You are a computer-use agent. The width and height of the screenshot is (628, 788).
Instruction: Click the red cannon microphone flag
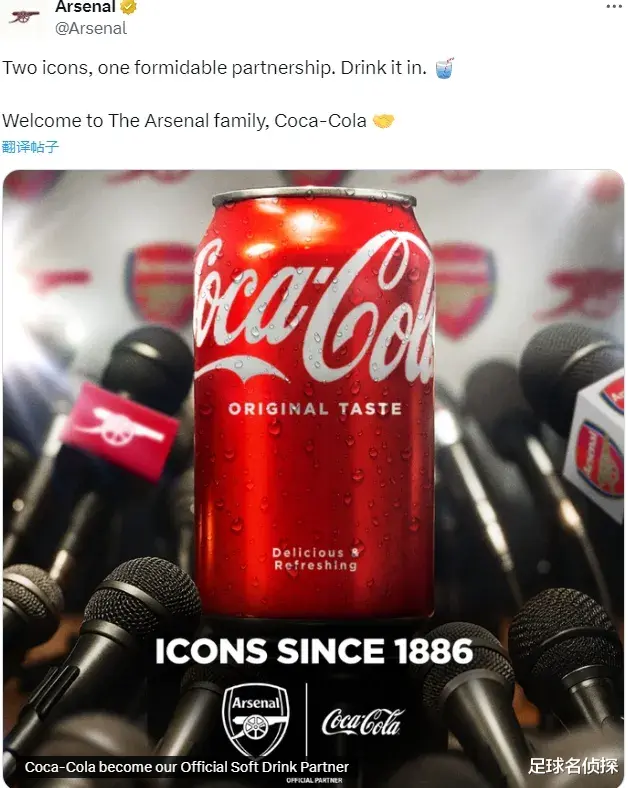tap(120, 431)
